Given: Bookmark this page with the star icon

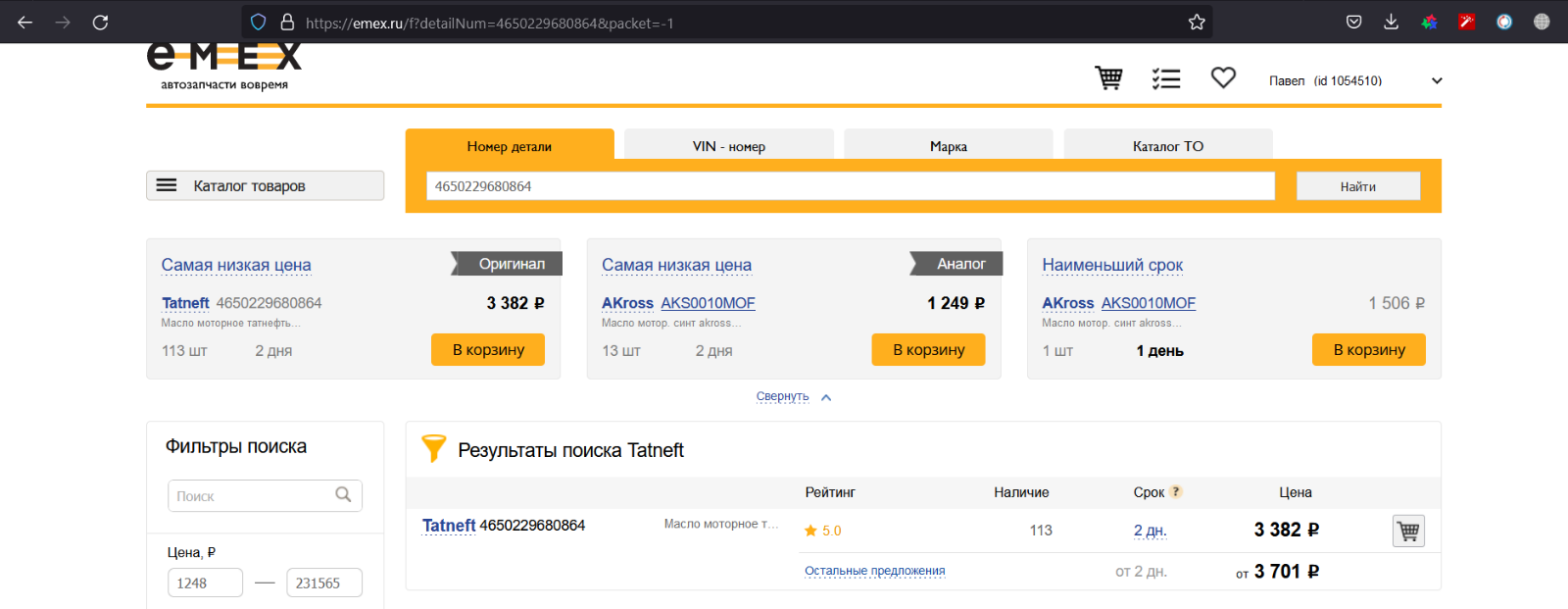Looking at the screenshot, I should tap(1197, 22).
